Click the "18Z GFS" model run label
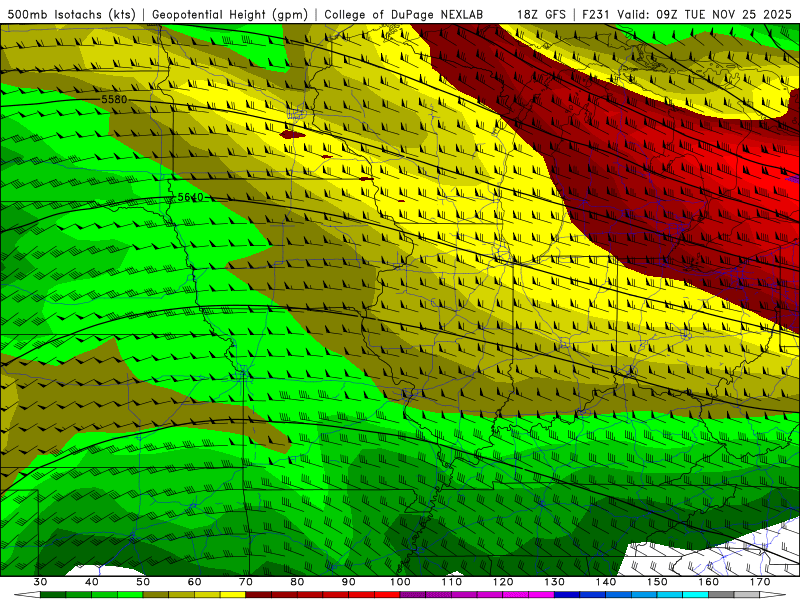The width and height of the screenshot is (800, 600). (x=541, y=15)
